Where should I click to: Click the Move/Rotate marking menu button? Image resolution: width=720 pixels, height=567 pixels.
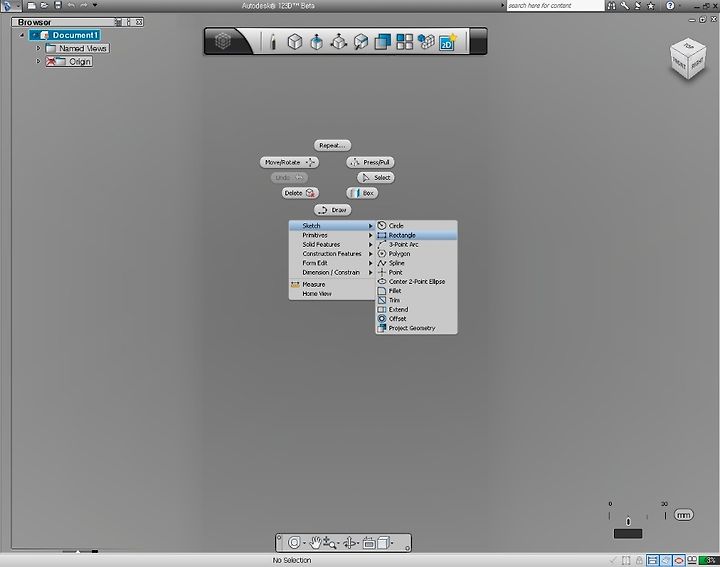289,162
